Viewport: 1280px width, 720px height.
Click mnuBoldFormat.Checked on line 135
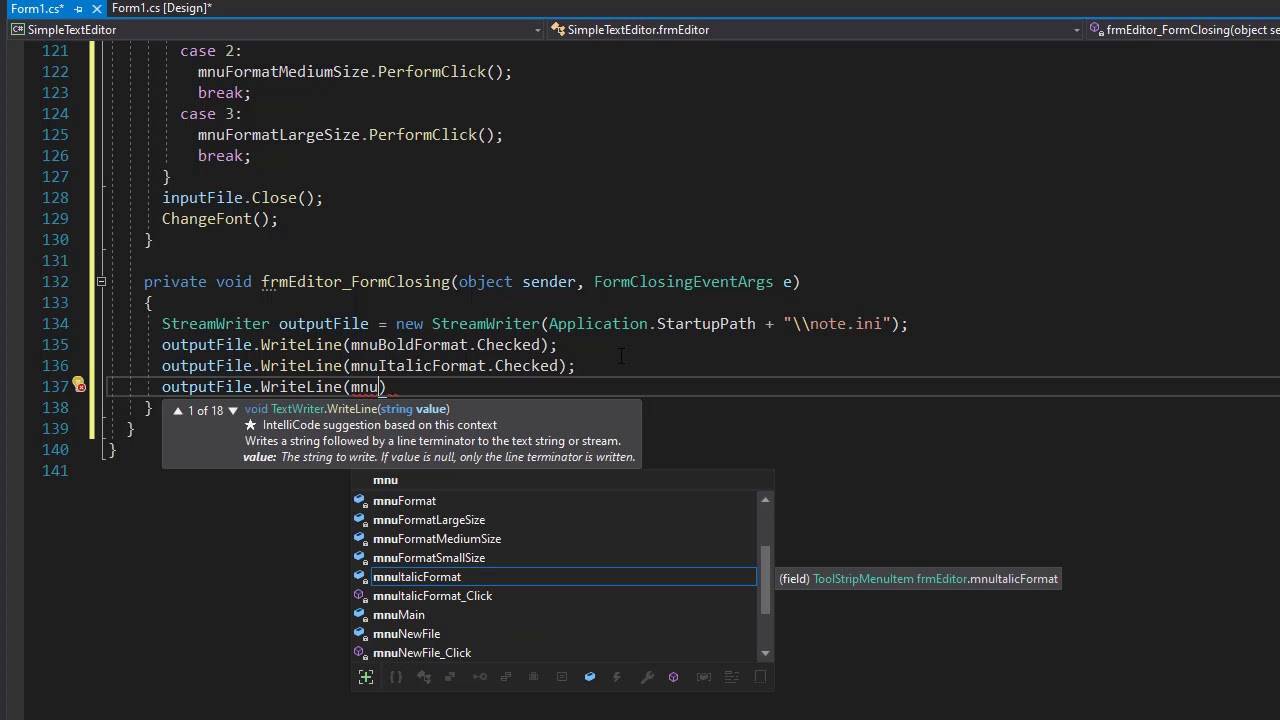pyautogui.click(x=444, y=345)
